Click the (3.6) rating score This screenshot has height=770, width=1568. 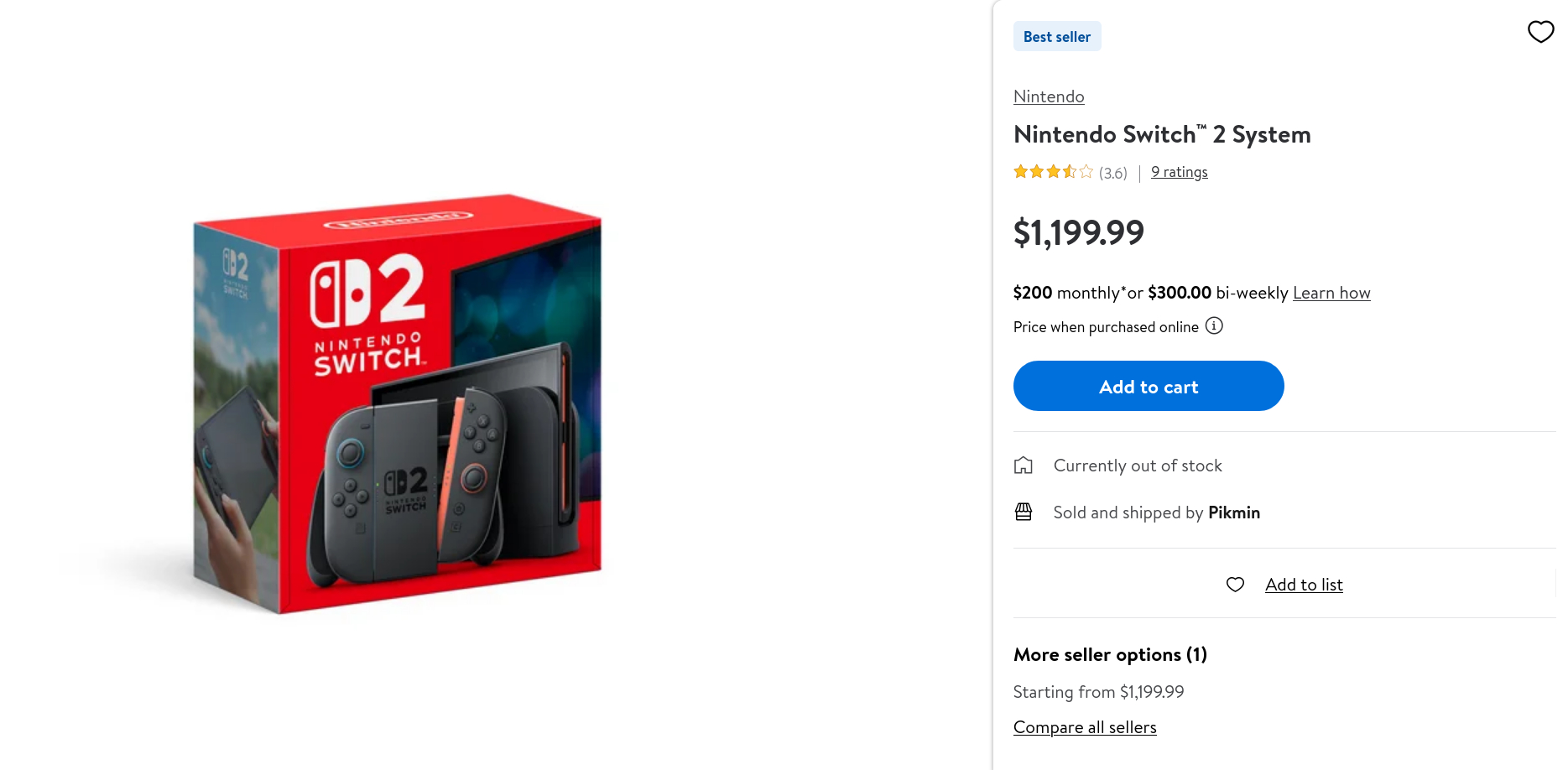point(1113,173)
